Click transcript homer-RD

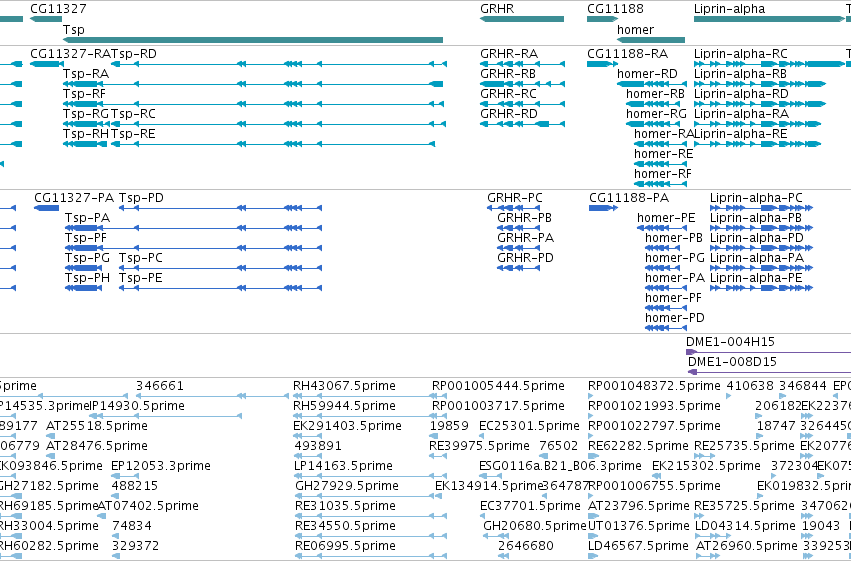(647, 74)
